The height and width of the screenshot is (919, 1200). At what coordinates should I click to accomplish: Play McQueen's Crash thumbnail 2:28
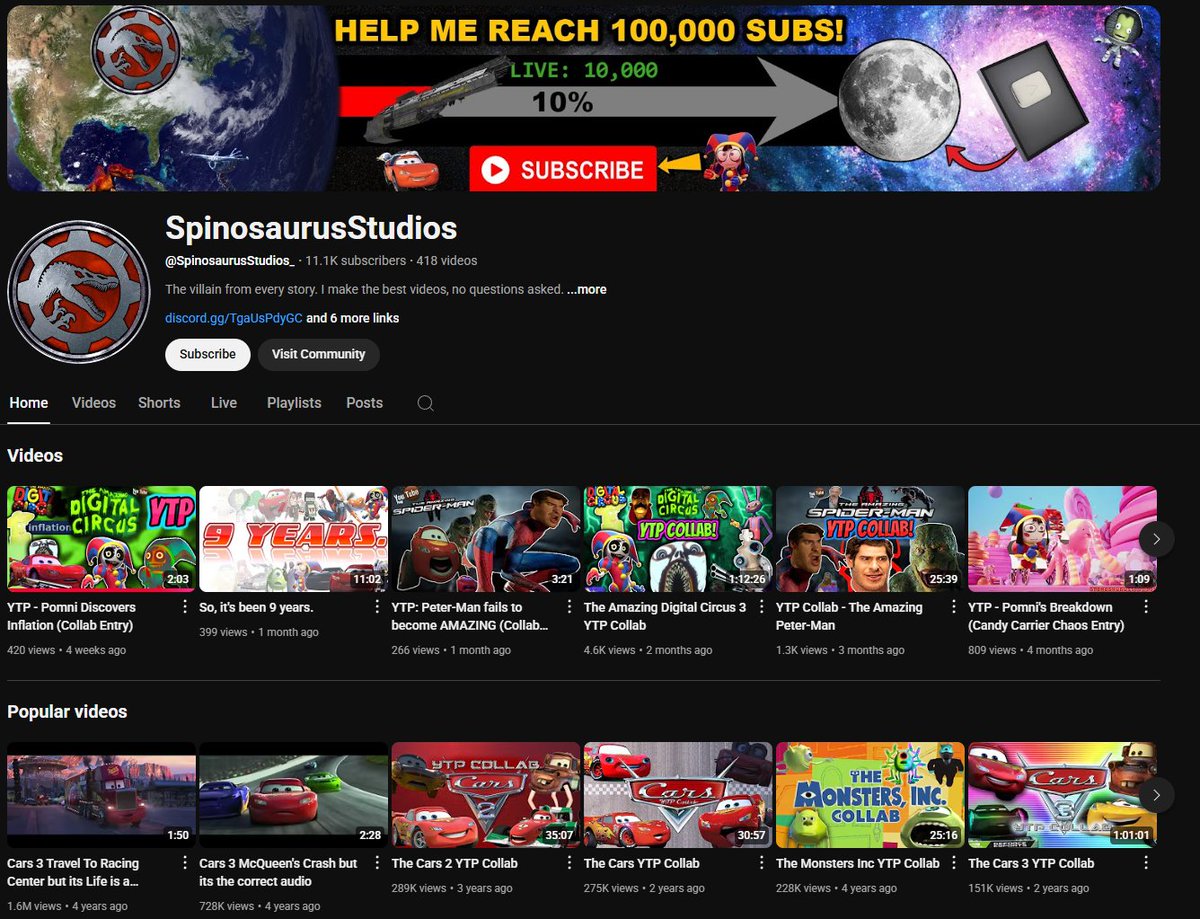point(294,795)
